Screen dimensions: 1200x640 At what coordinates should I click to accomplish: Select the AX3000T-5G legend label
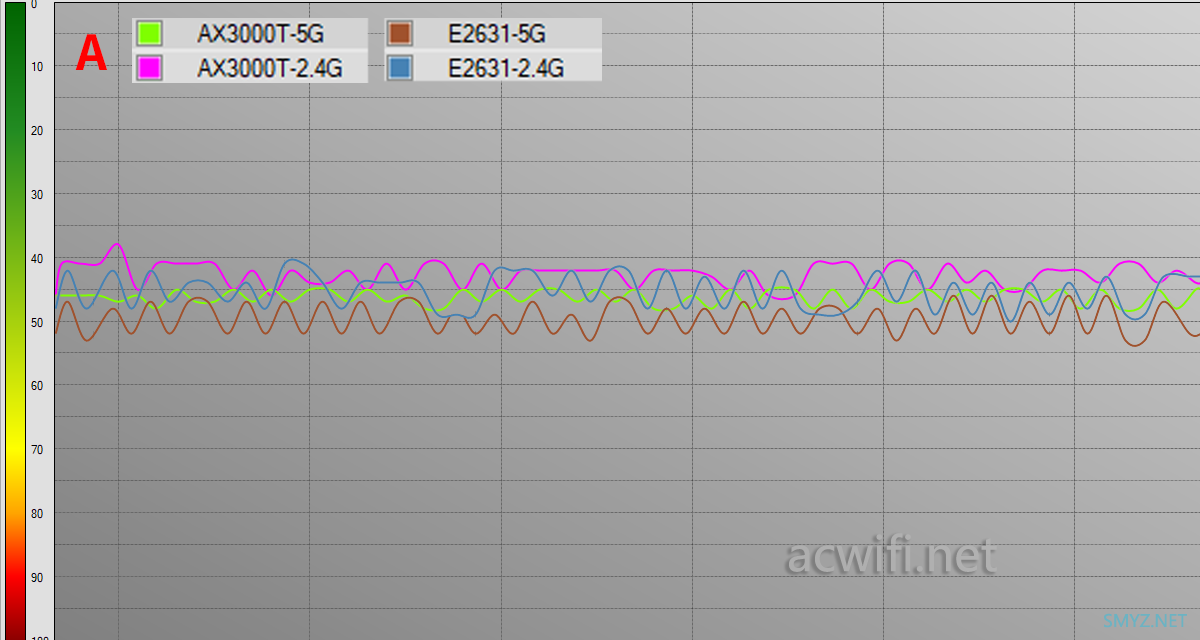point(260,33)
